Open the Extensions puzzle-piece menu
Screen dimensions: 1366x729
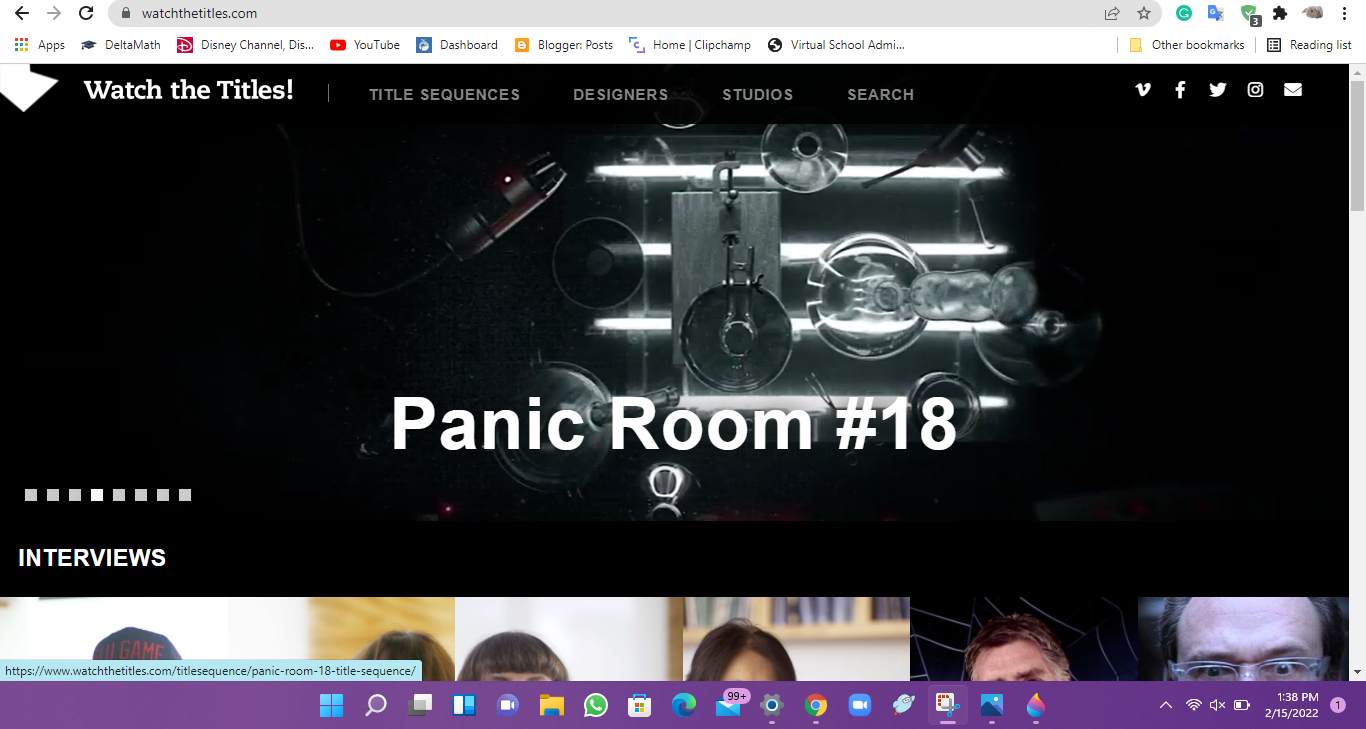(1280, 13)
